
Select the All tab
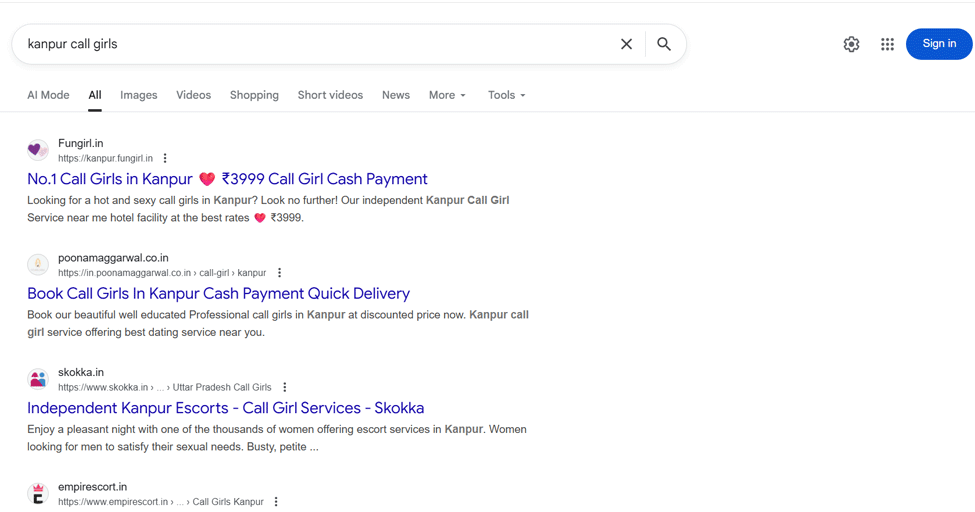(95, 95)
